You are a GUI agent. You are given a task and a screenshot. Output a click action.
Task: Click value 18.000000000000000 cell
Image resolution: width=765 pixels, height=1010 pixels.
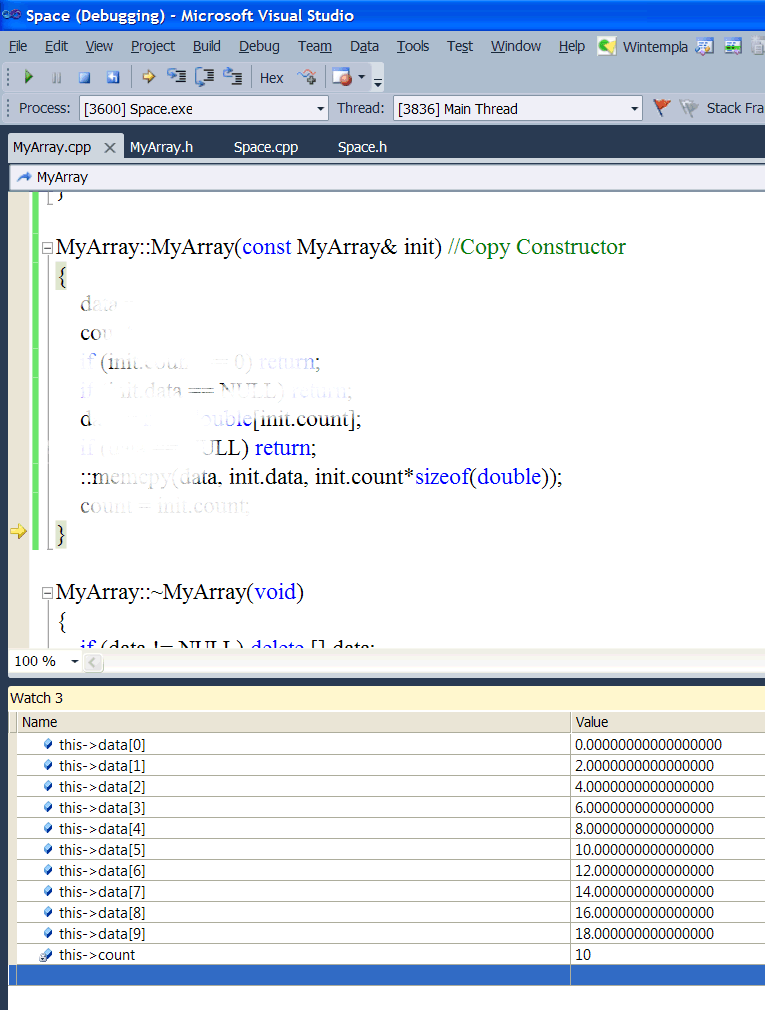(668, 933)
